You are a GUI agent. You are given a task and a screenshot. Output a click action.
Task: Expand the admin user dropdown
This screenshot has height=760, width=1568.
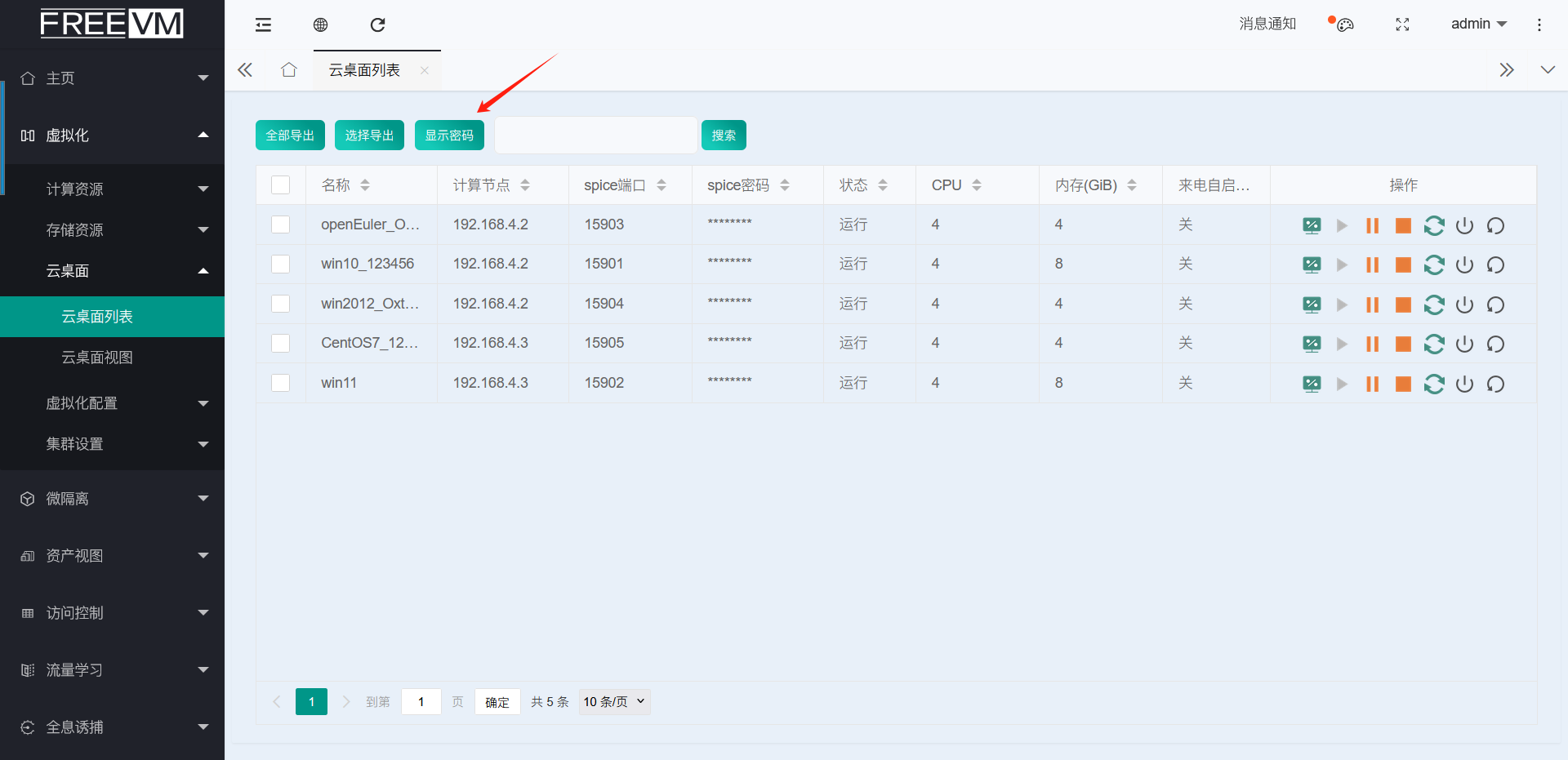pos(1478,24)
